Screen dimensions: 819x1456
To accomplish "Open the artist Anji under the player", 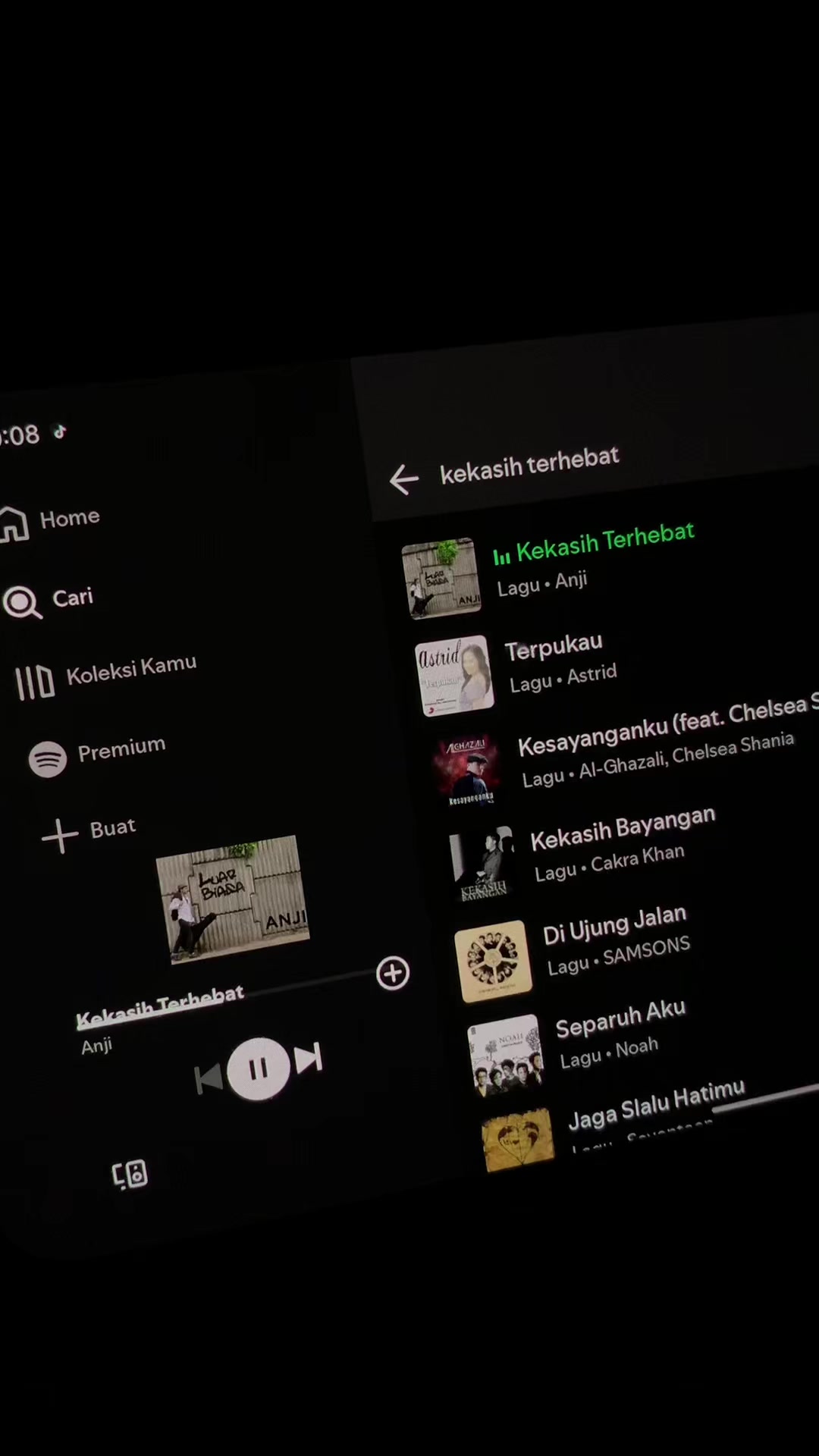I will [96, 1046].
